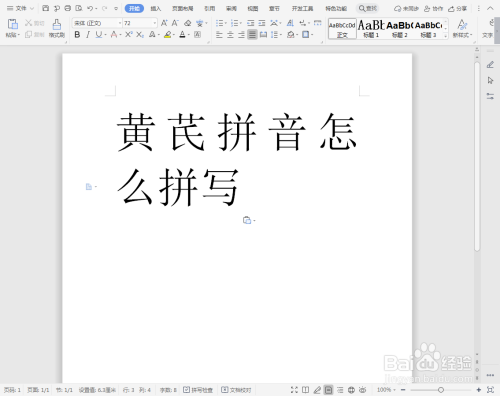Click the 协作 collaborate button
The image size is (500, 396).
coord(433,8)
